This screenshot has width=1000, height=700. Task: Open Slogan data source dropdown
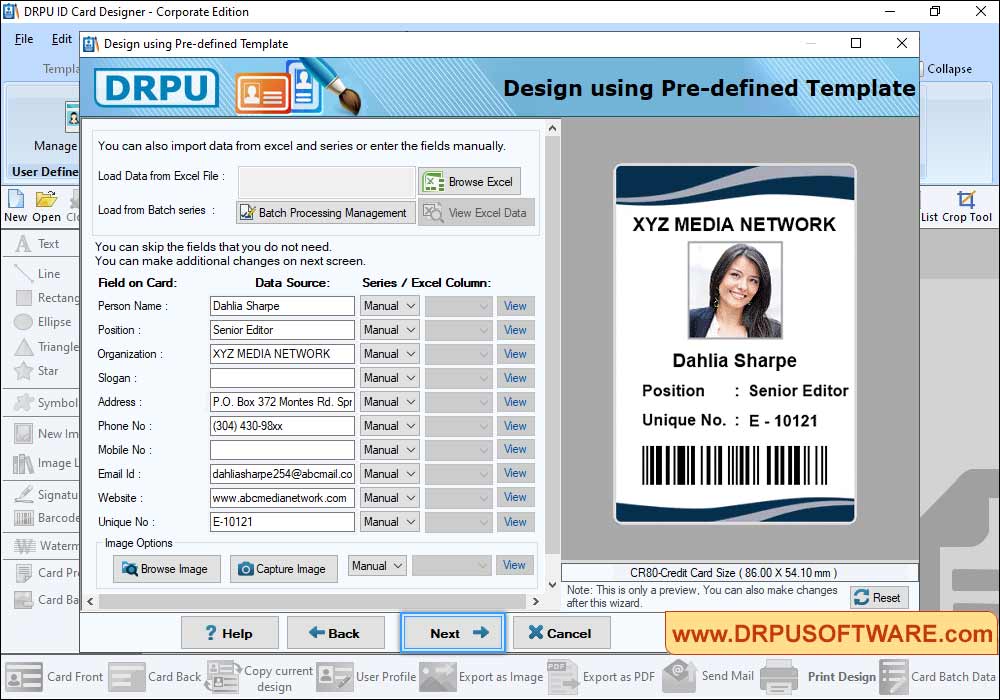(389, 378)
